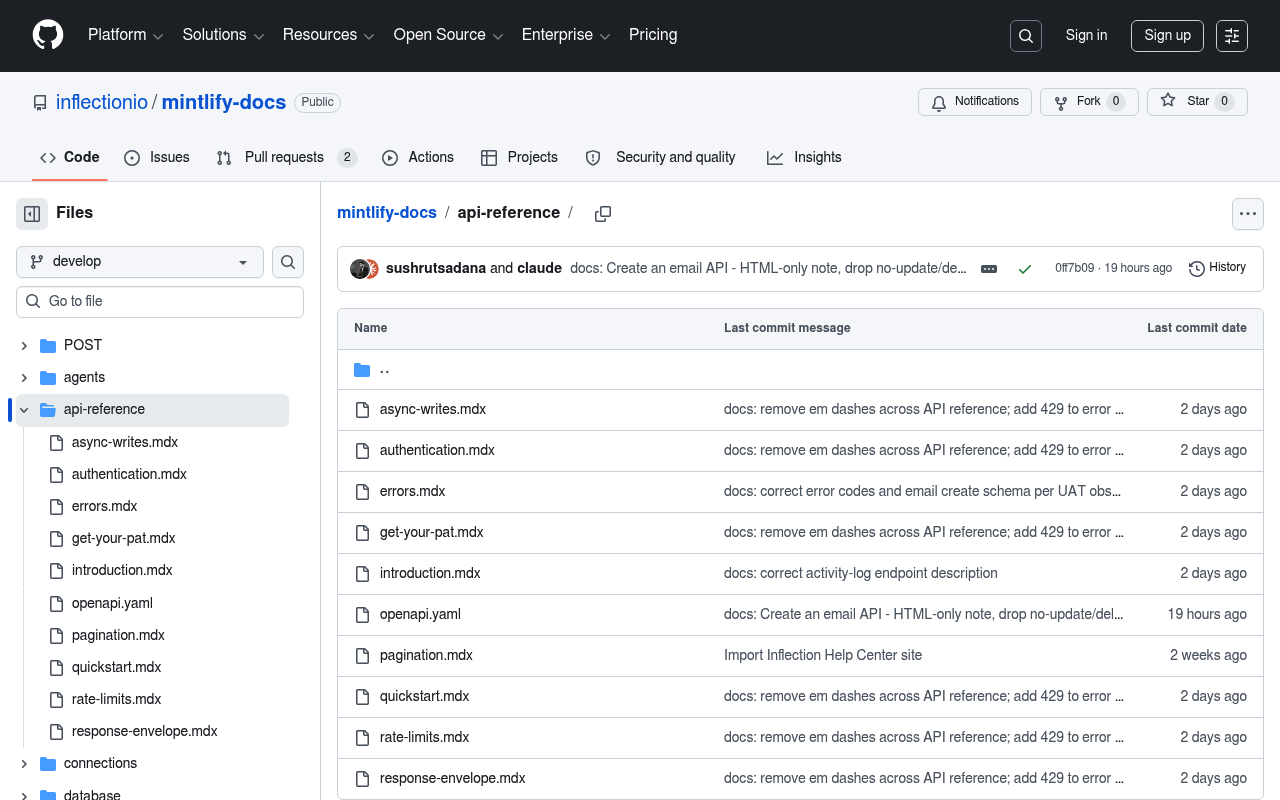Switch to Pull requests tab
Screen dimensions: 1280x800
coord(287,158)
